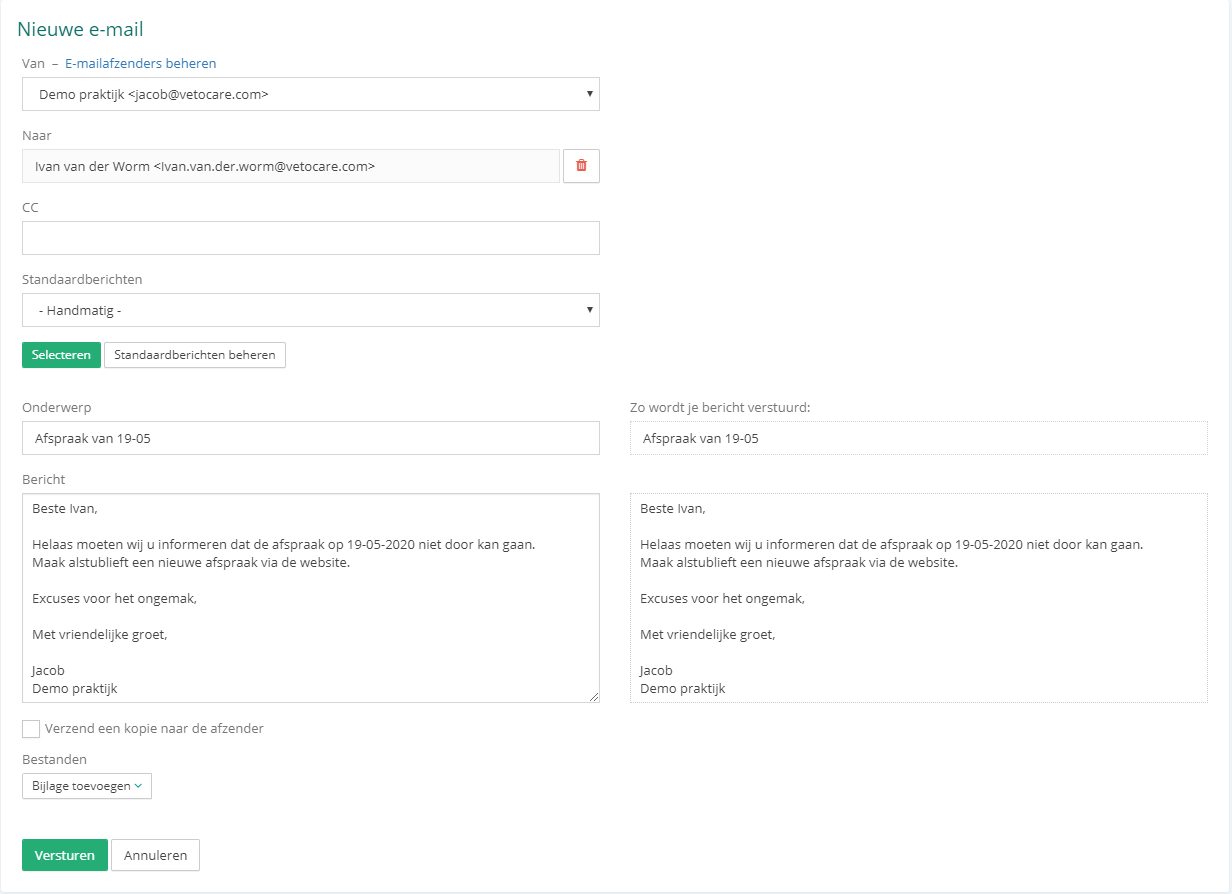1232x894 pixels.
Task: Click the Onderwerp label
Action: click(57, 407)
